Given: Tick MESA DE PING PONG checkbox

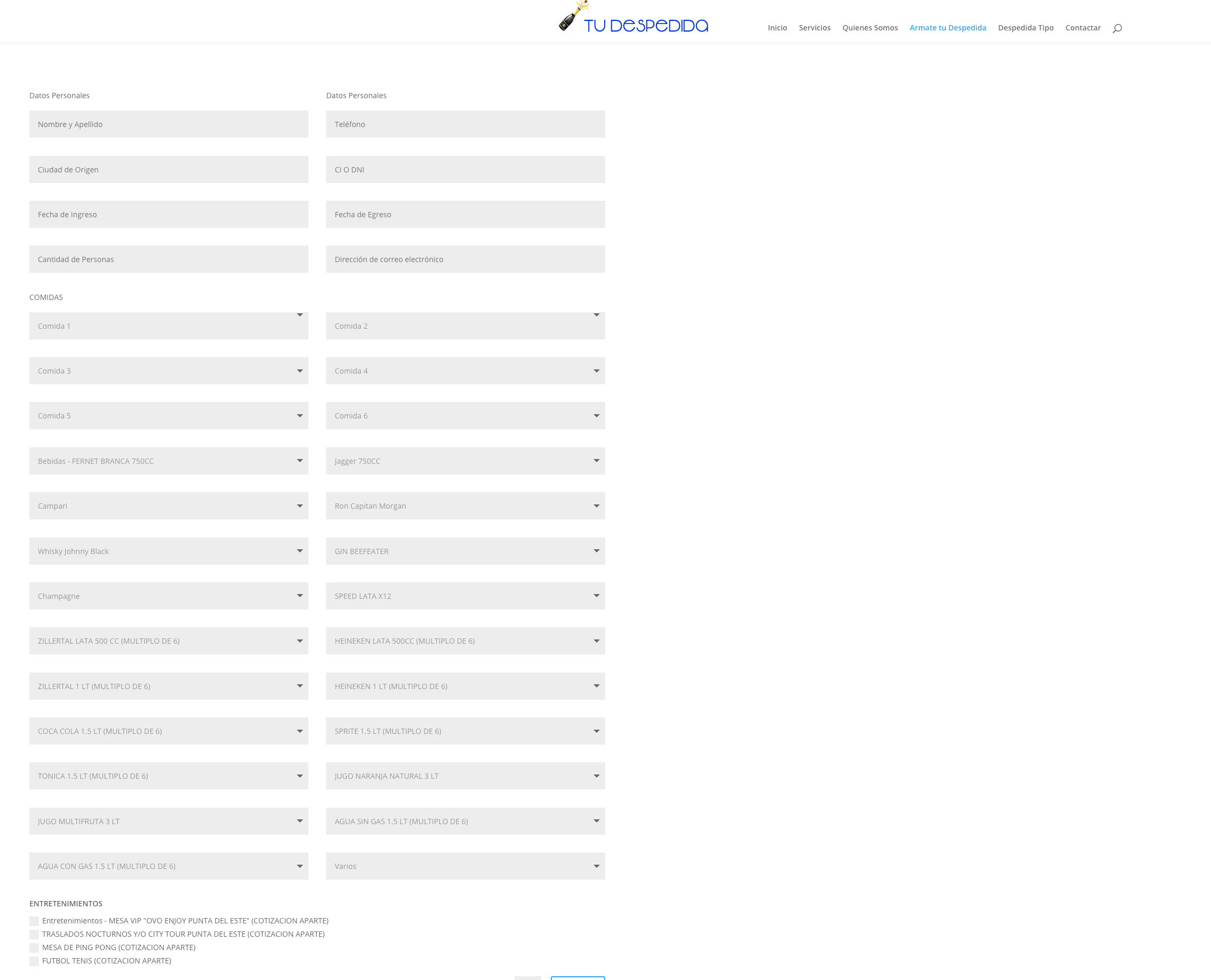Looking at the screenshot, I should [34, 948].
